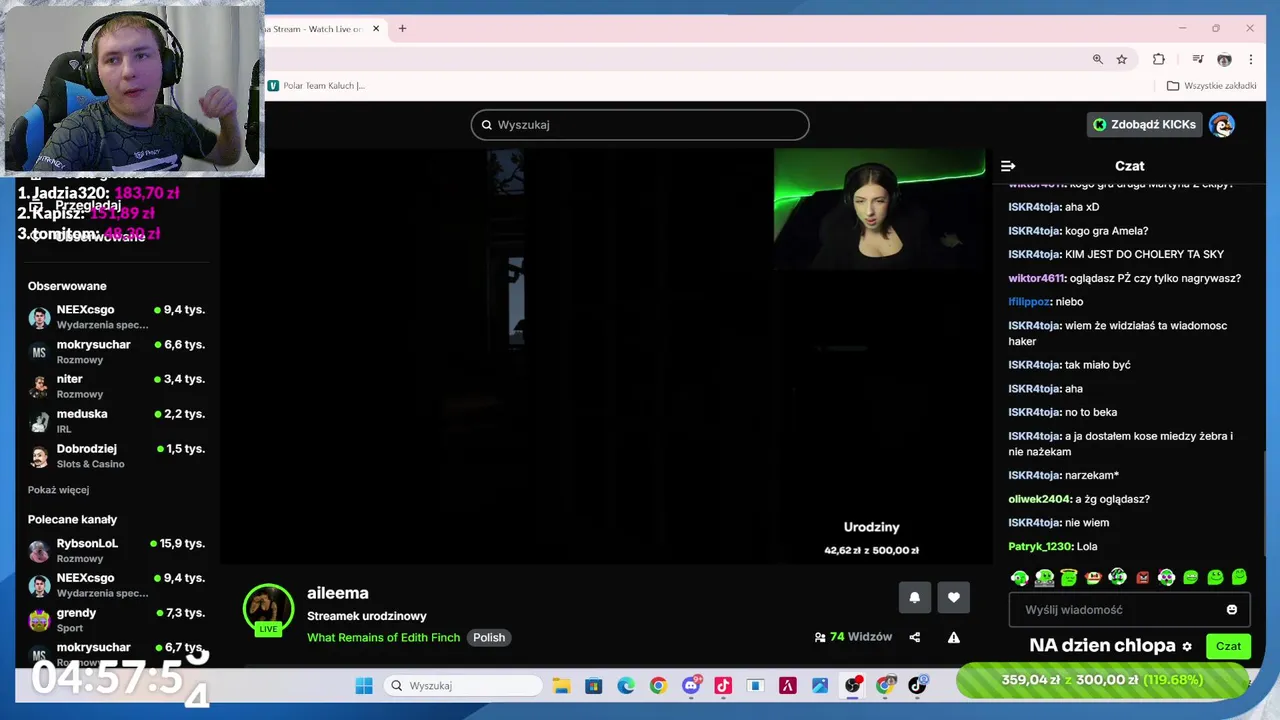This screenshot has width=1280, height=720.
Task: Open NEEXcsgo channel in Obserwowane list
Action: (116, 317)
